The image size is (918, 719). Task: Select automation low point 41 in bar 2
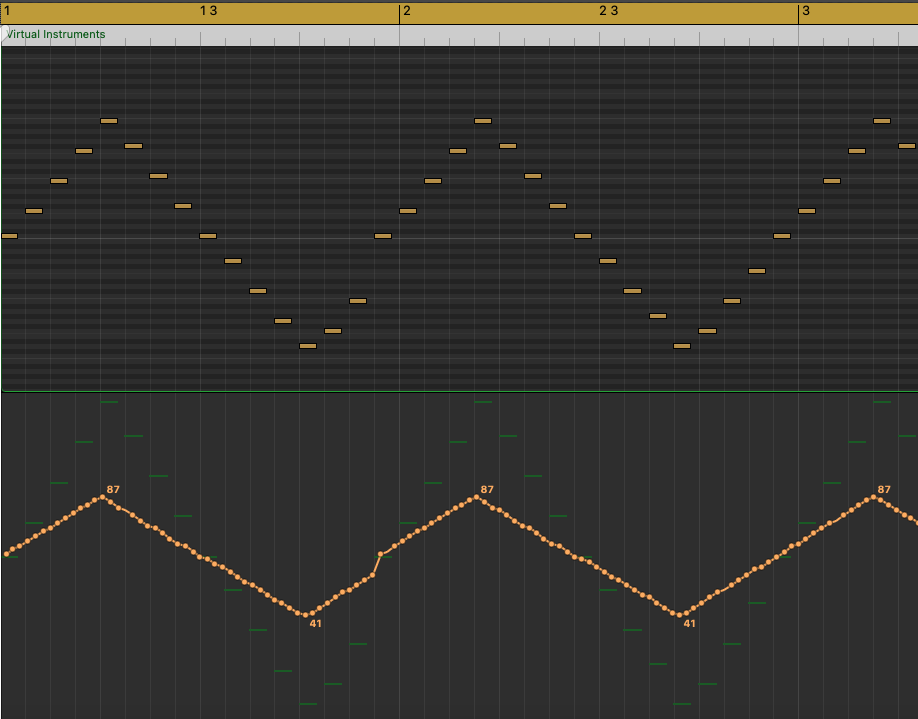(x=680, y=615)
